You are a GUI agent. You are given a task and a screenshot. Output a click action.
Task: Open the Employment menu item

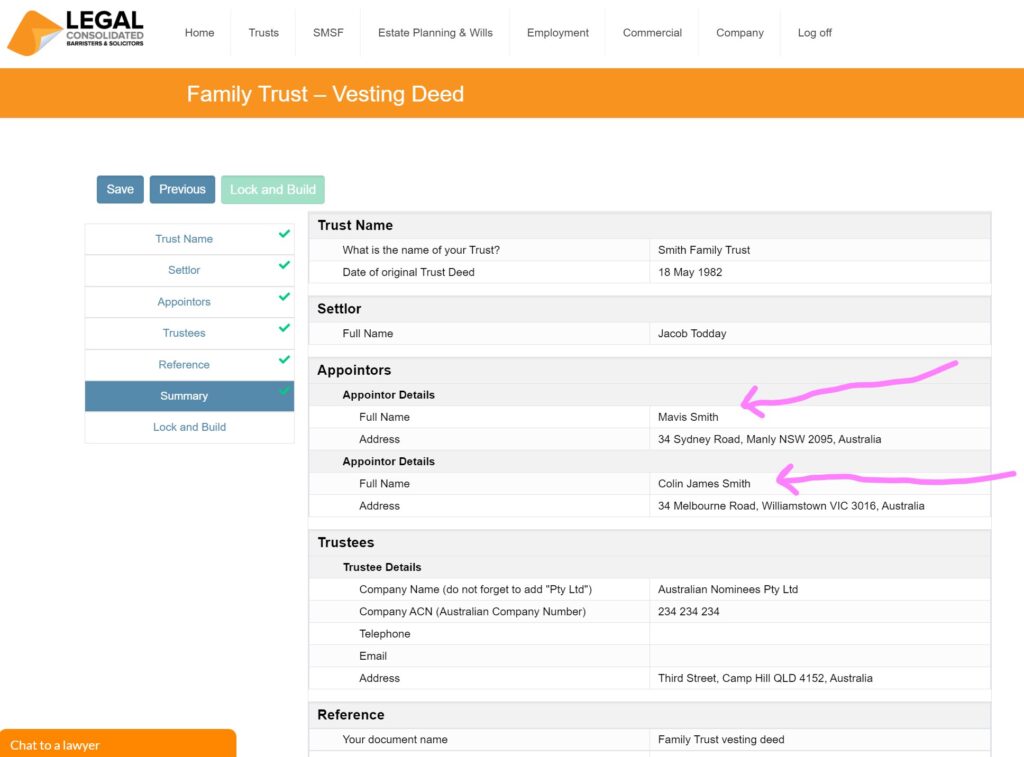[557, 32]
